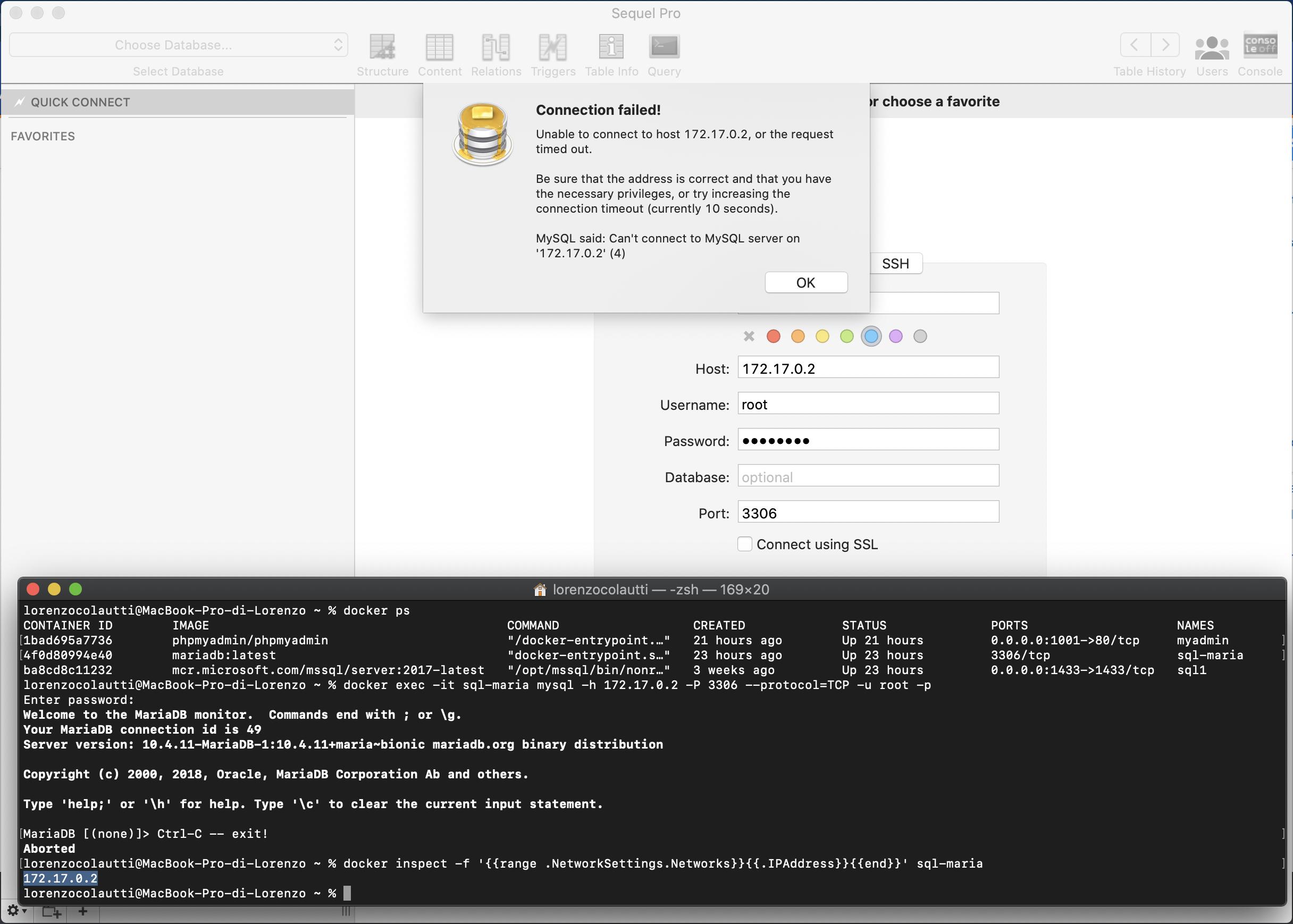
Task: Open the Users management icon
Action: coord(1212,48)
